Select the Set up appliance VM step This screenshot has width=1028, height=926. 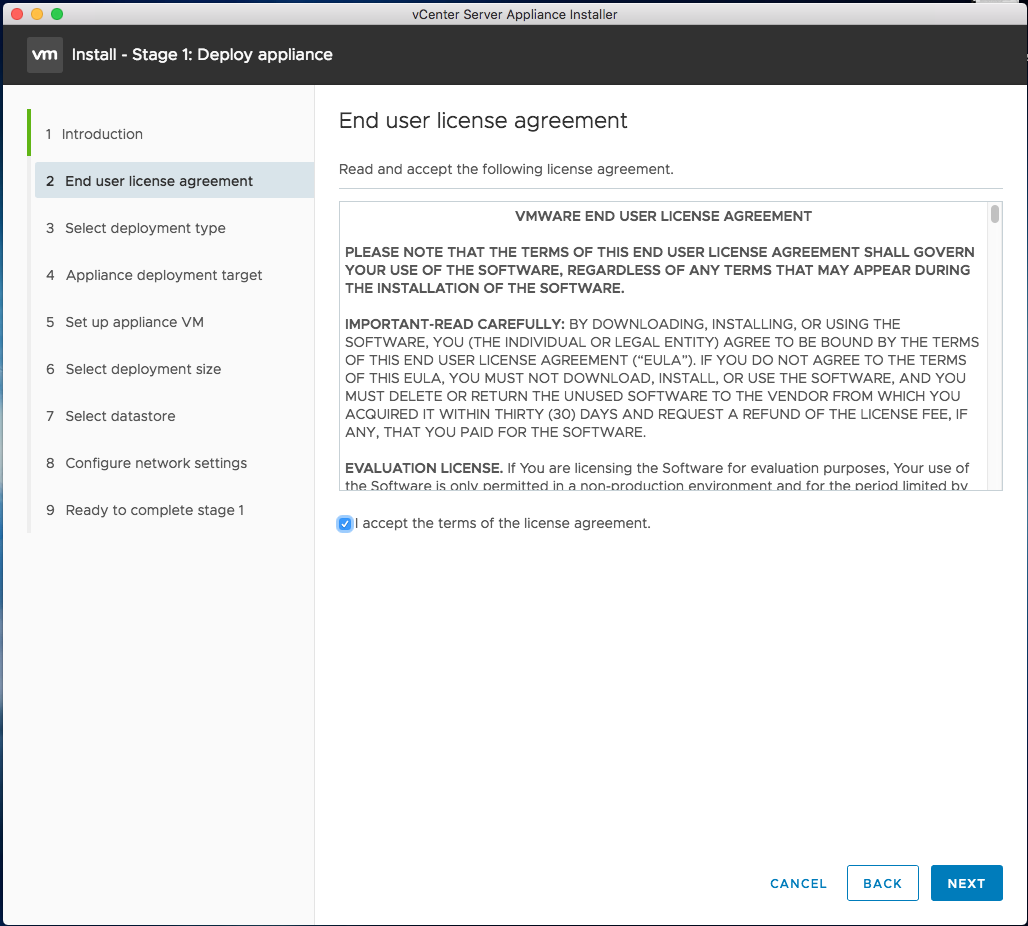(x=134, y=322)
